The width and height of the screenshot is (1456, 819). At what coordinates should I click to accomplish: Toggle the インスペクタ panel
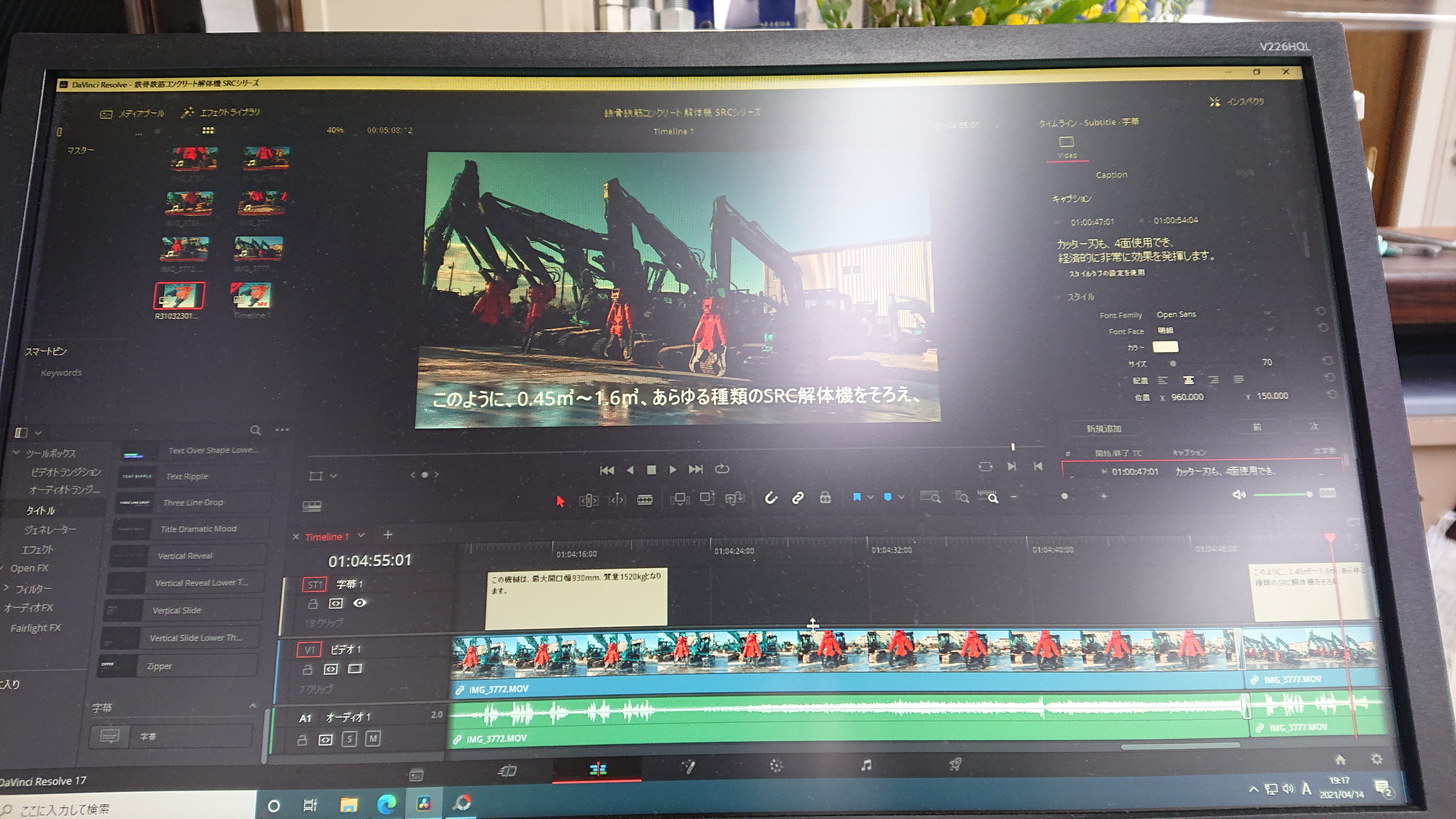point(1237,102)
